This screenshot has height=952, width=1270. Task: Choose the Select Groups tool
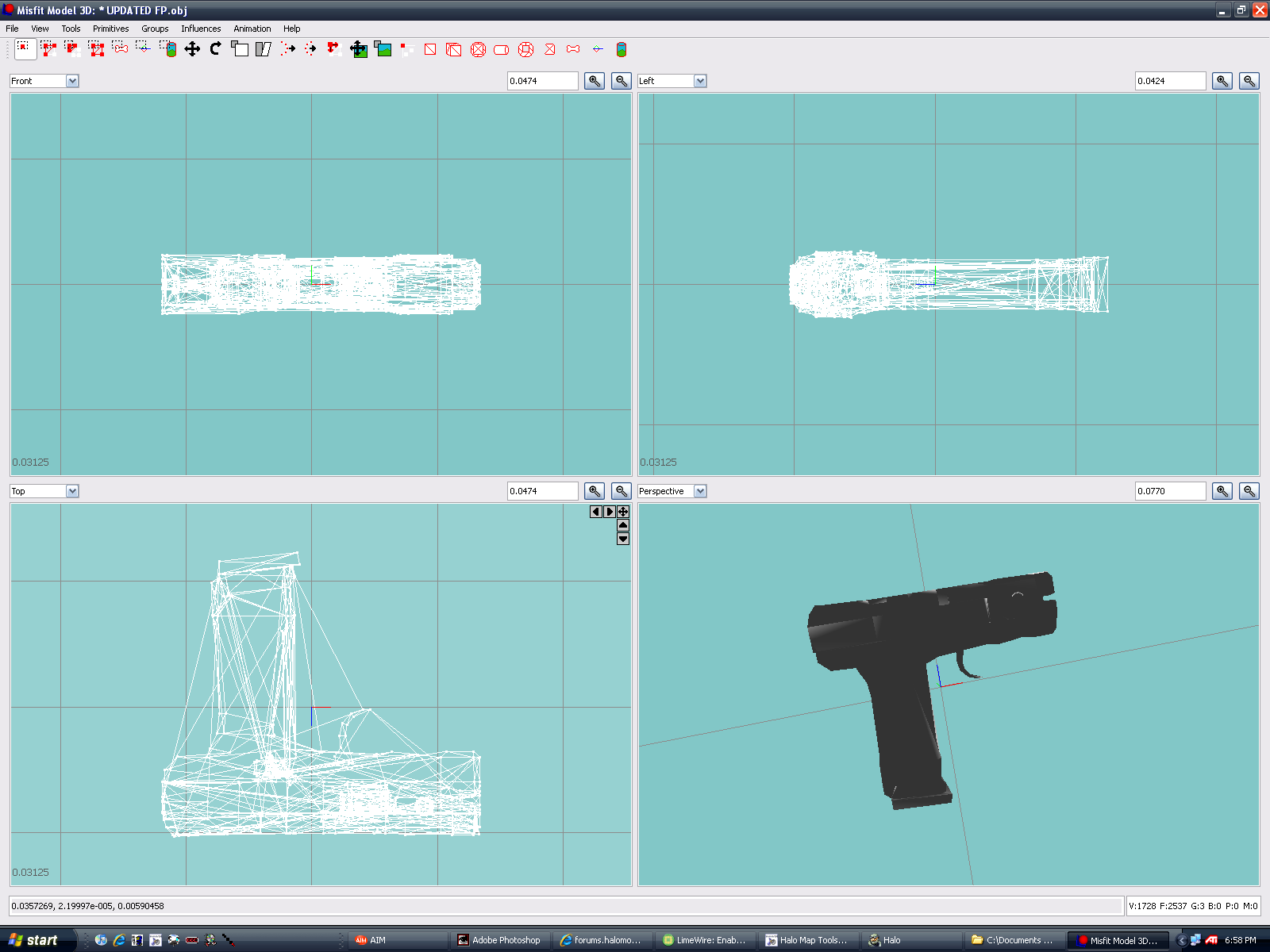tap(96, 49)
